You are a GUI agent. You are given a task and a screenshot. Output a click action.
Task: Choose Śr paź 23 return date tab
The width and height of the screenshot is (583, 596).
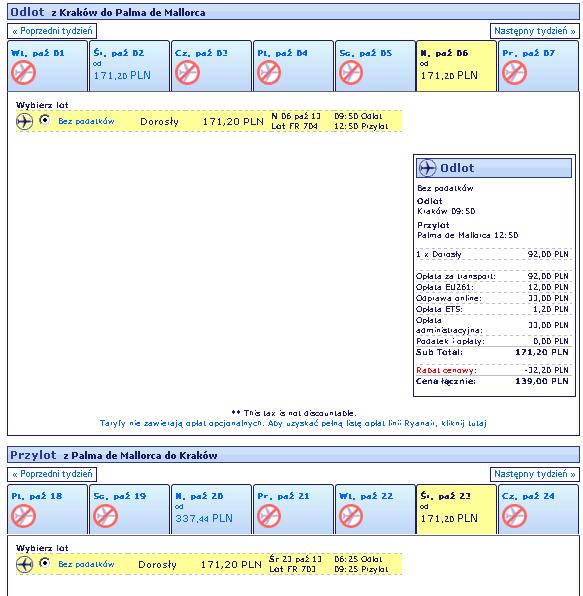(x=456, y=509)
